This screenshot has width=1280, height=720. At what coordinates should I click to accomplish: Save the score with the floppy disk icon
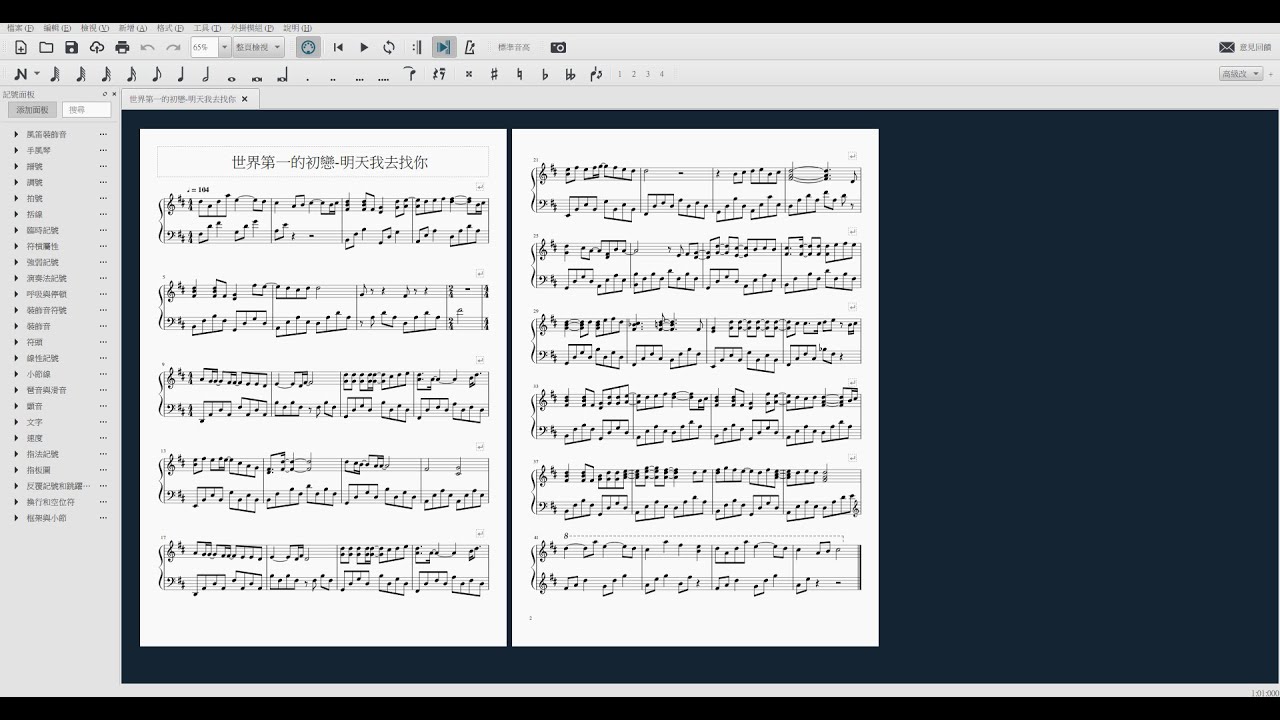(x=71, y=47)
